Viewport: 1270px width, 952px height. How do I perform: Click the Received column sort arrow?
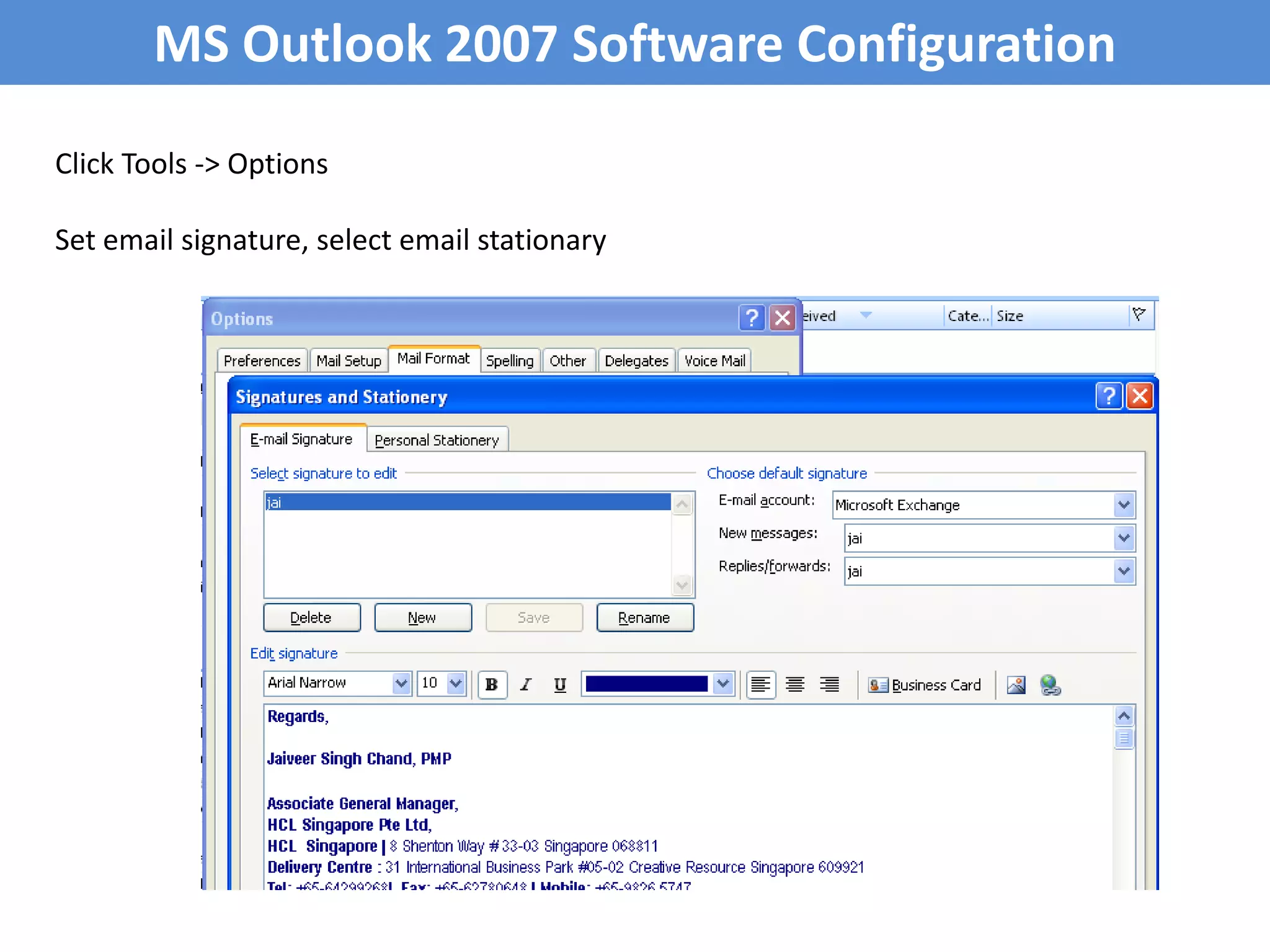pyautogui.click(x=866, y=315)
